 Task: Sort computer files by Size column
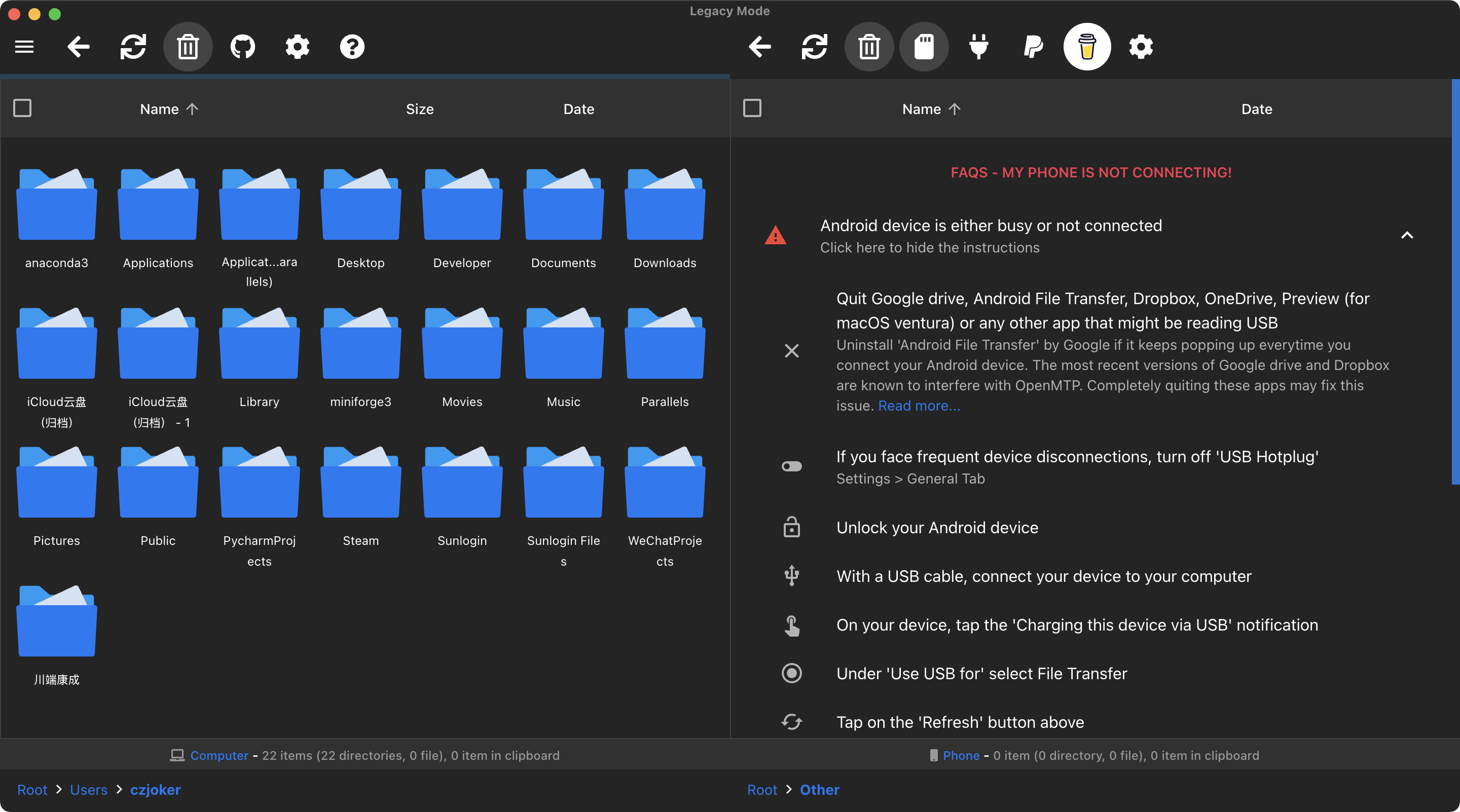419,109
